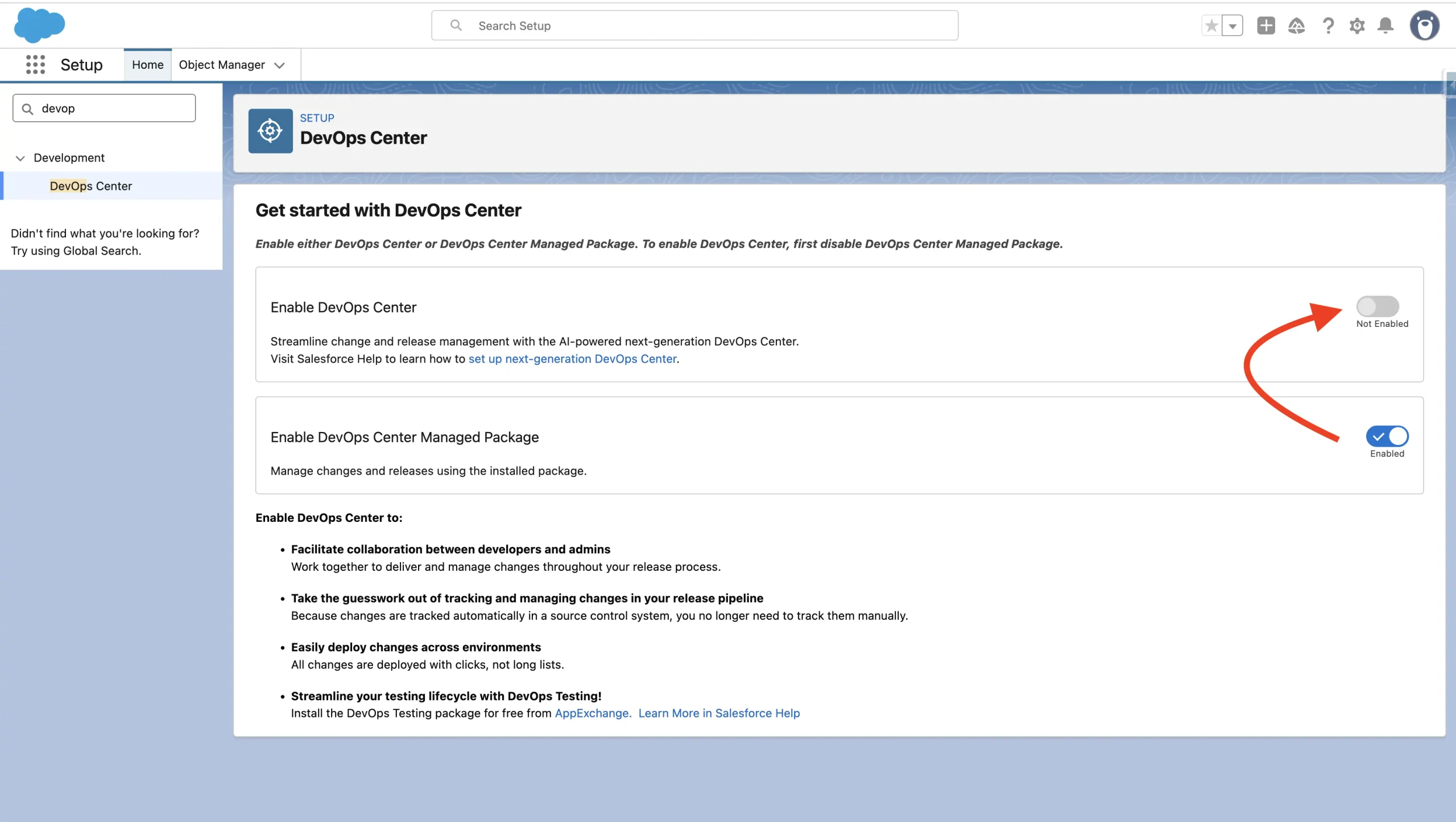Open the set up next-generation DevOps Center link
The width and height of the screenshot is (1456, 822).
(x=572, y=359)
